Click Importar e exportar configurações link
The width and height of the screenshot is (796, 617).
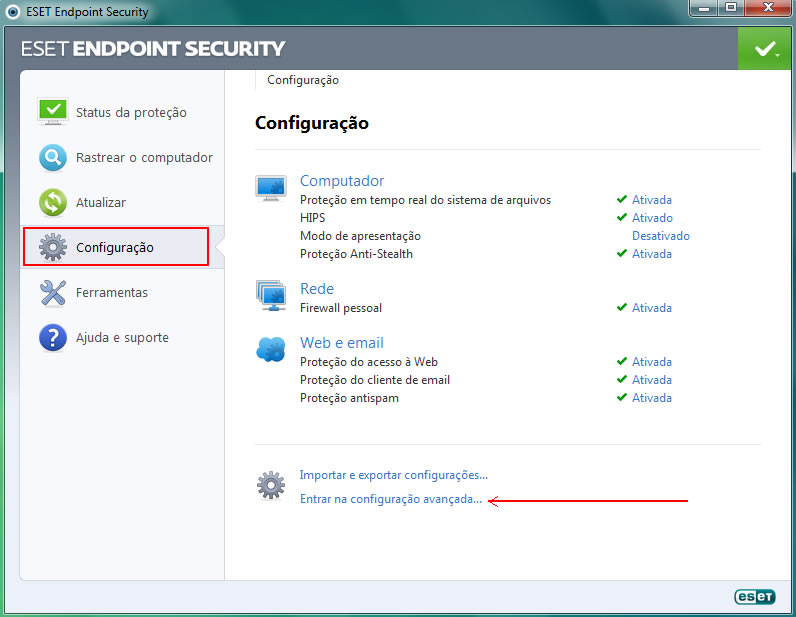[394, 475]
